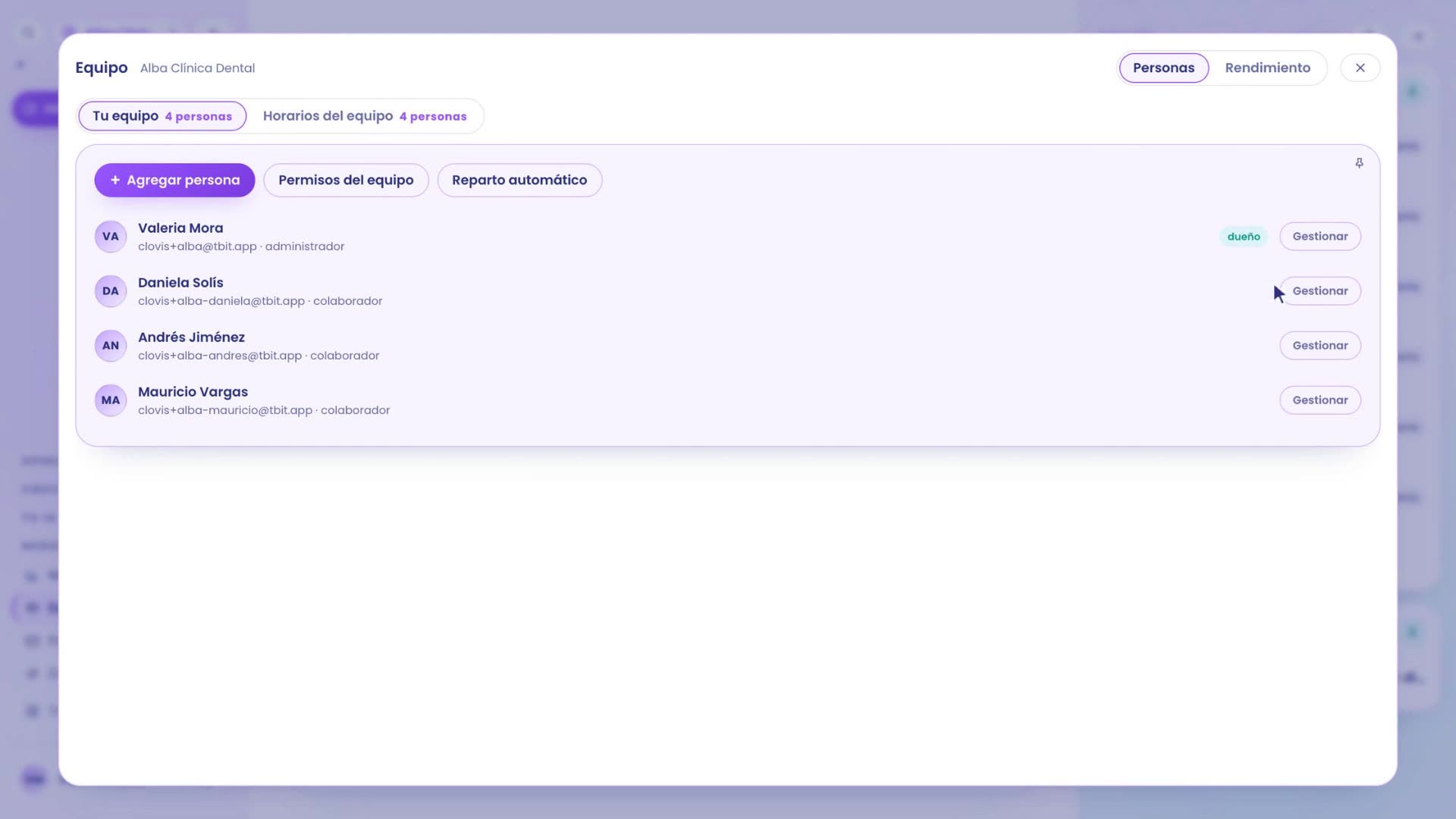Click Gestionar for Andrés Jiménez
This screenshot has width=1456, height=819.
tap(1320, 346)
